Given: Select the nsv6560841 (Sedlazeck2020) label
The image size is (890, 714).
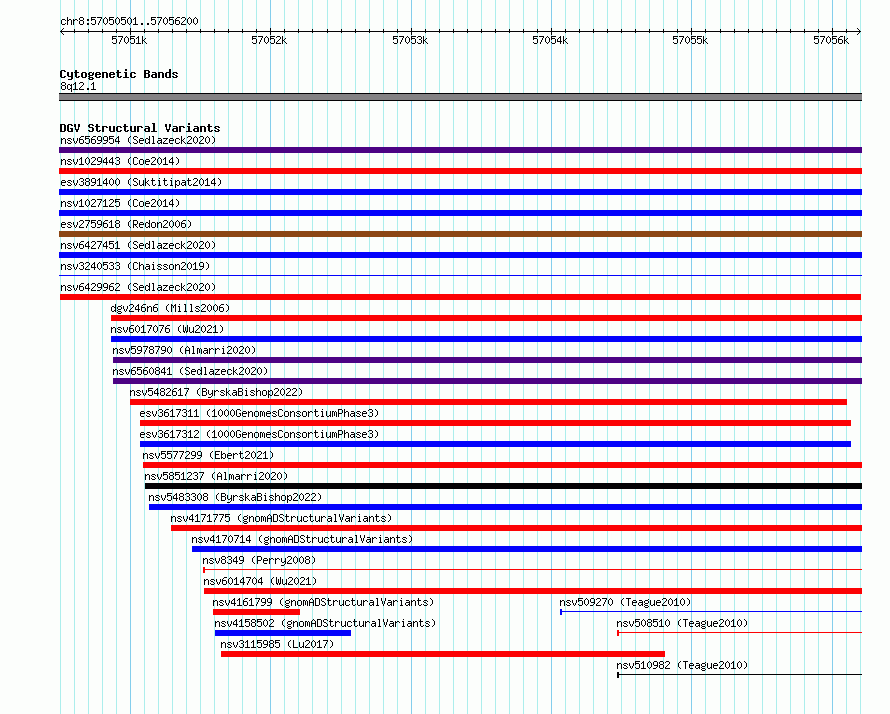Looking at the screenshot, I should point(190,371).
